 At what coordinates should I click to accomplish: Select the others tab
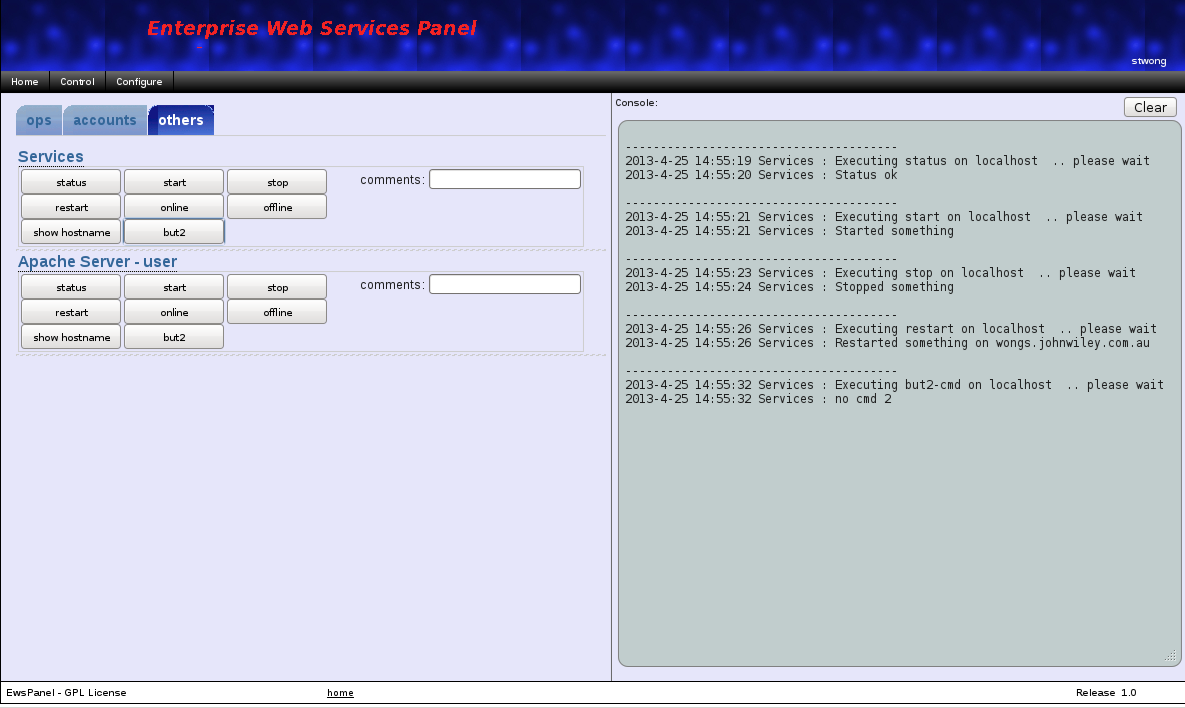tap(180, 120)
